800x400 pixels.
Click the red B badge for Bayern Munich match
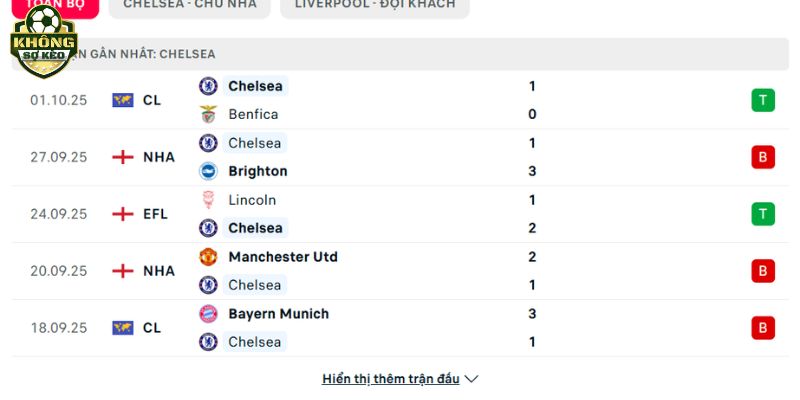763,328
